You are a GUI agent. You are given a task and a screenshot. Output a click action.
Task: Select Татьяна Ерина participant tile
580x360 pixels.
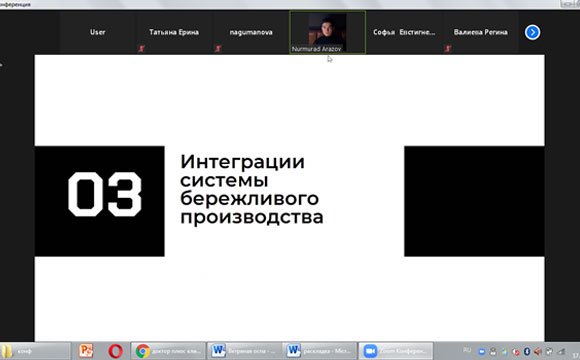click(x=174, y=33)
